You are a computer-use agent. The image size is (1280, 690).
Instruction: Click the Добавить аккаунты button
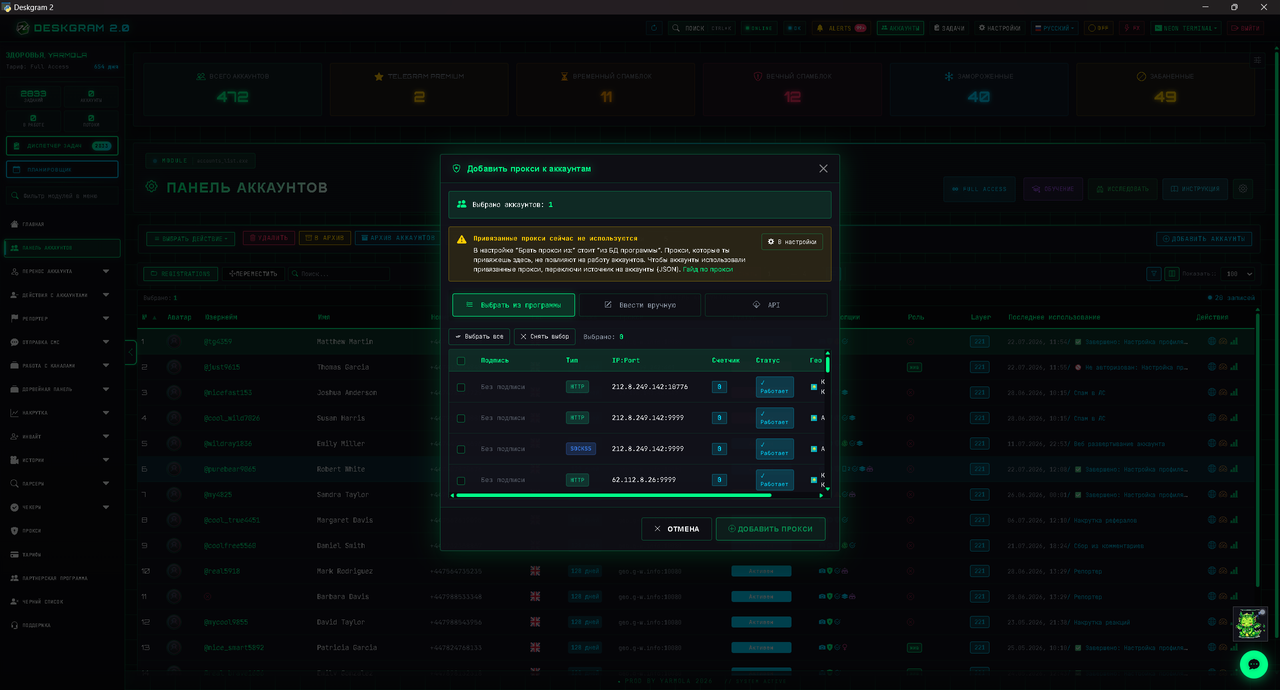pos(1204,239)
